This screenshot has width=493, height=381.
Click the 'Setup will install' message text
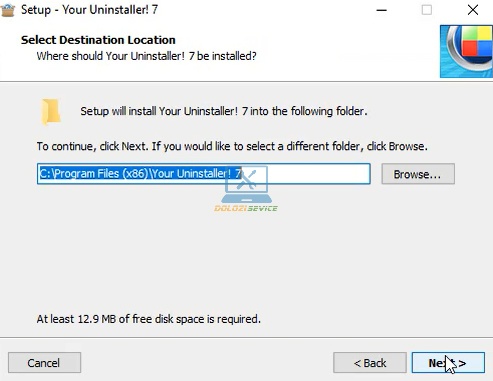224,111
